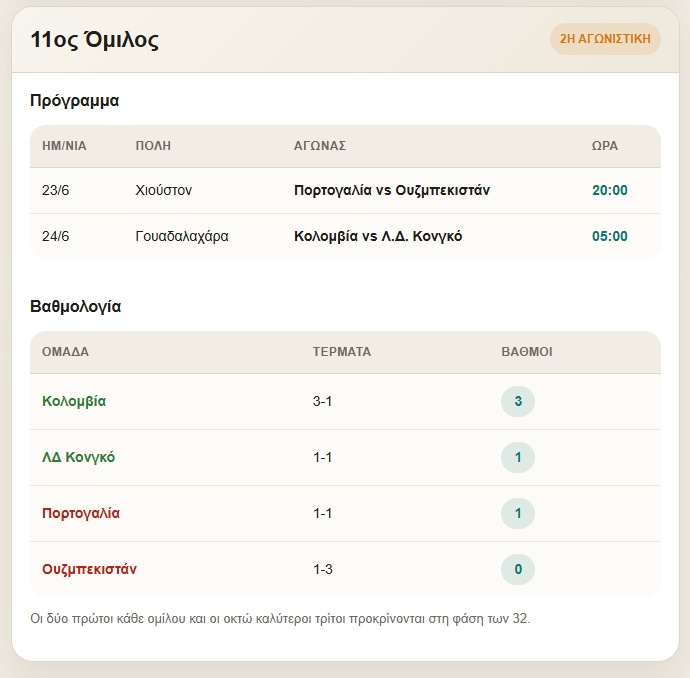Click the 'ΟΜΑΔΑ' column header
The width and height of the screenshot is (690, 678).
[65, 352]
